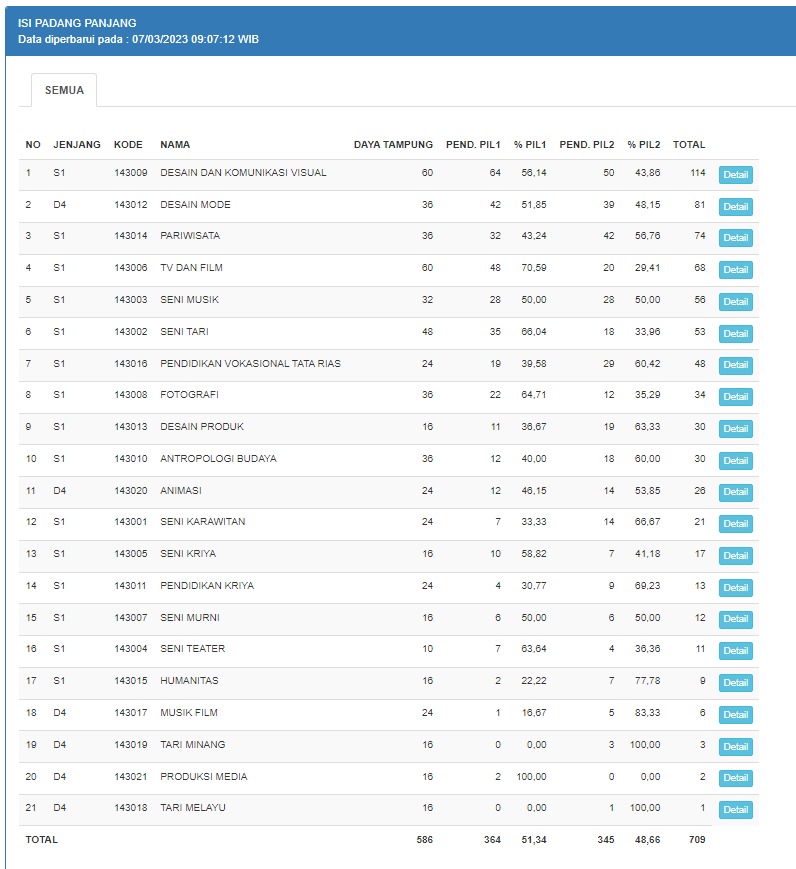Click the MUSIK FILM name cell
This screenshot has height=869, width=796.
[x=189, y=713]
